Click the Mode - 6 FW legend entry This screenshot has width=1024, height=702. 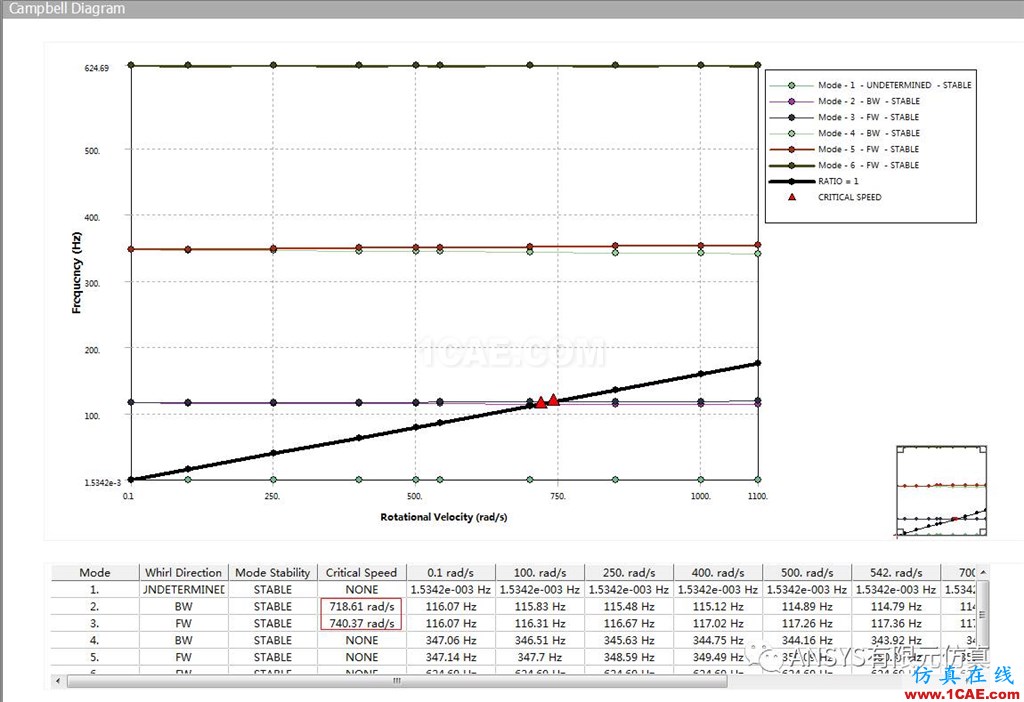click(x=844, y=165)
